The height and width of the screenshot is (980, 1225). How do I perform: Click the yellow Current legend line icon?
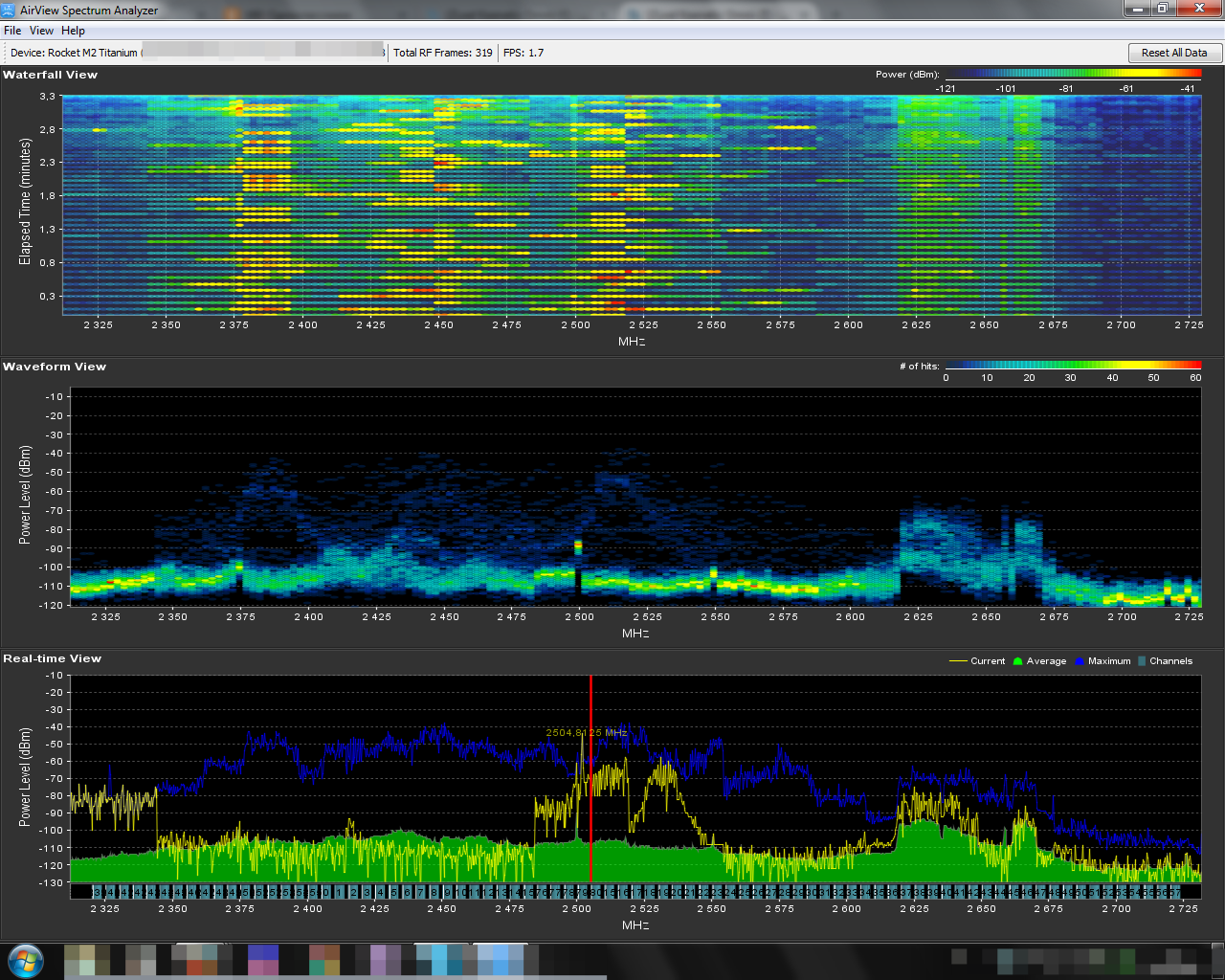click(x=957, y=661)
